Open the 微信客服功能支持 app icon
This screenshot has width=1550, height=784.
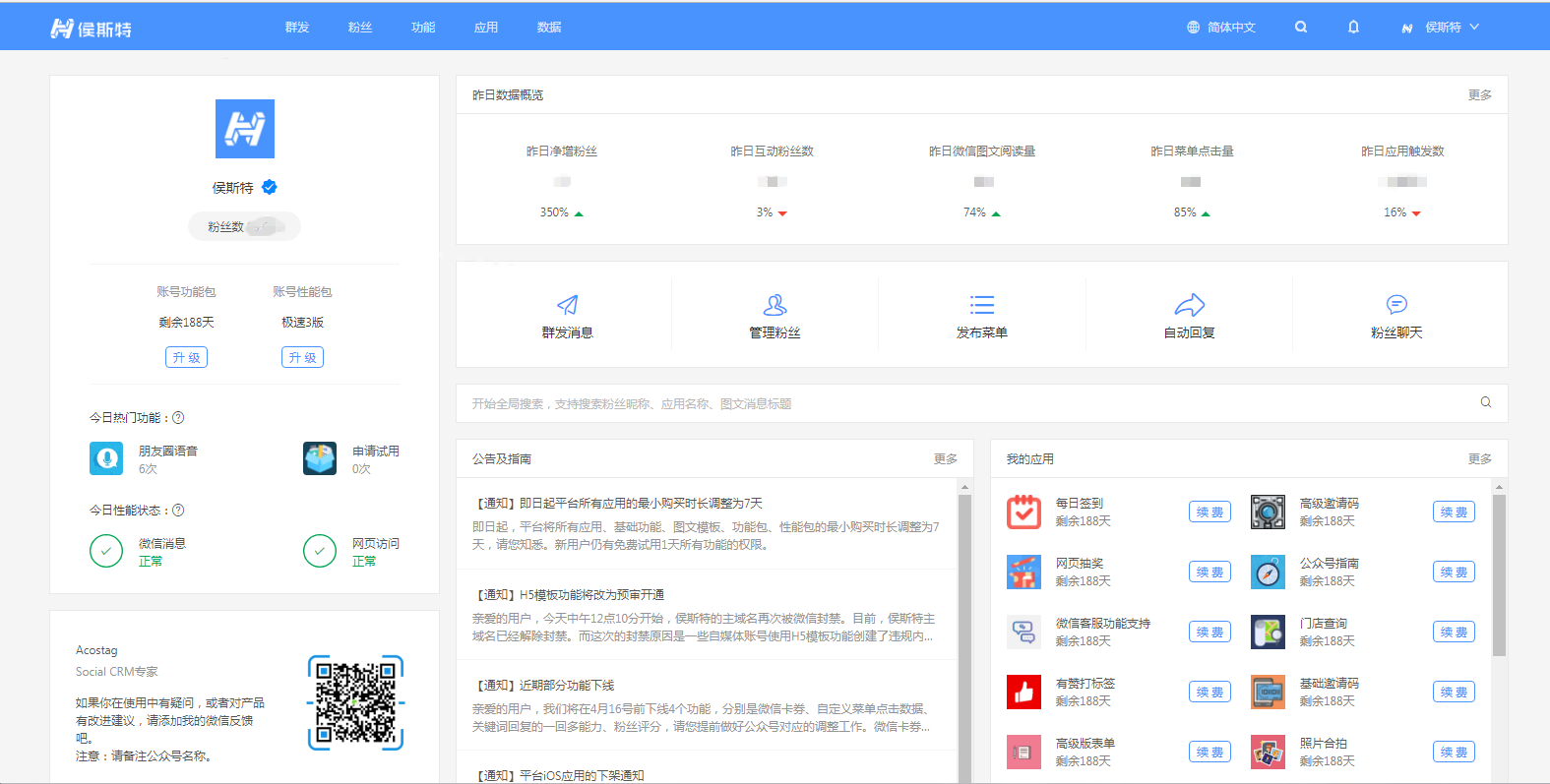pyautogui.click(x=1023, y=633)
